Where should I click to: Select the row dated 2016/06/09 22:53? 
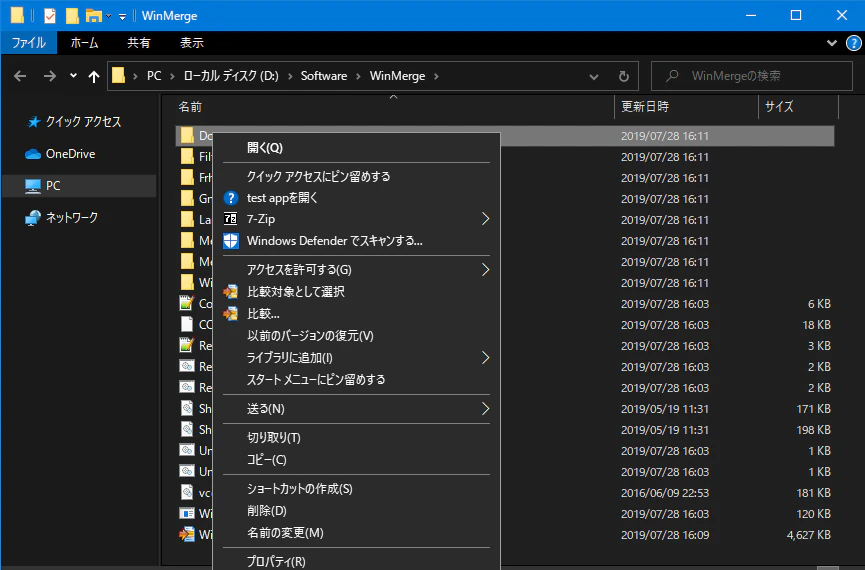505,493
